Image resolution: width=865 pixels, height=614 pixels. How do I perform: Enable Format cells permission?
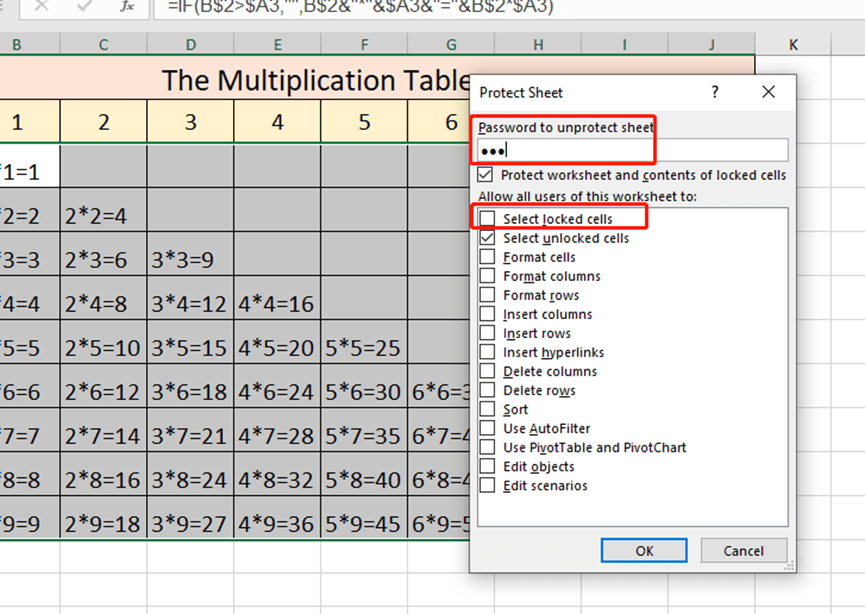(x=488, y=257)
